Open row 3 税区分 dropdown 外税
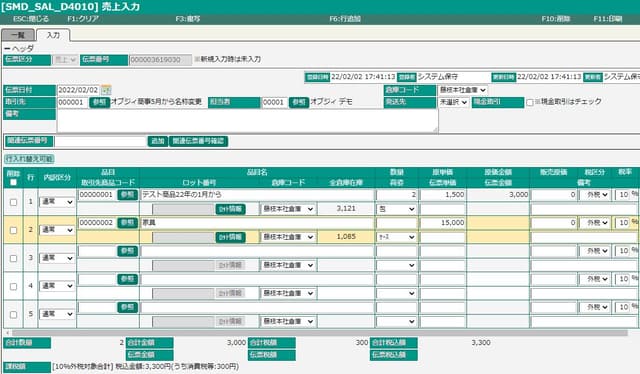 coord(596,251)
